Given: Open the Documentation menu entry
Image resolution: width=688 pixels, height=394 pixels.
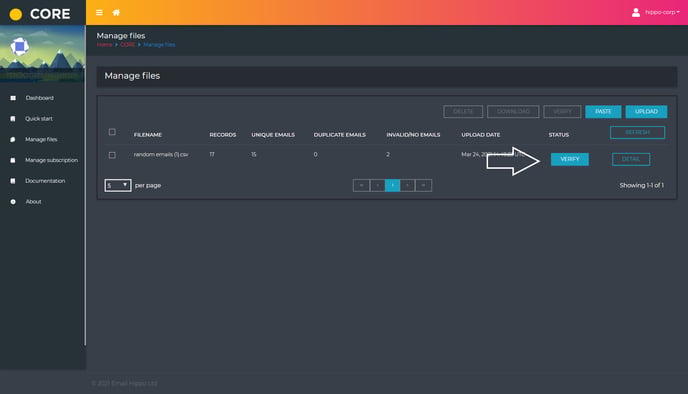Looking at the screenshot, I should click(45, 181).
